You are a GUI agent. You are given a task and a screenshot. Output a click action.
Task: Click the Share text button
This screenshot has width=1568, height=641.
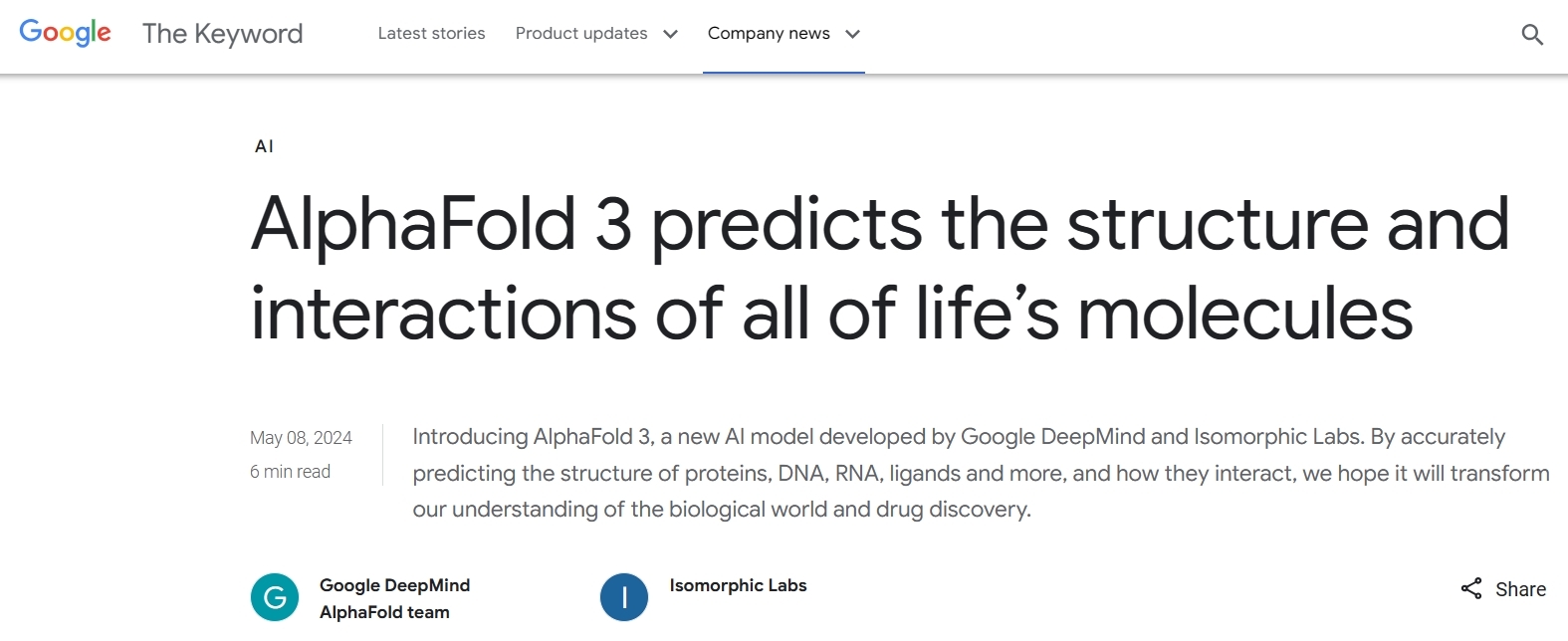coord(1520,589)
